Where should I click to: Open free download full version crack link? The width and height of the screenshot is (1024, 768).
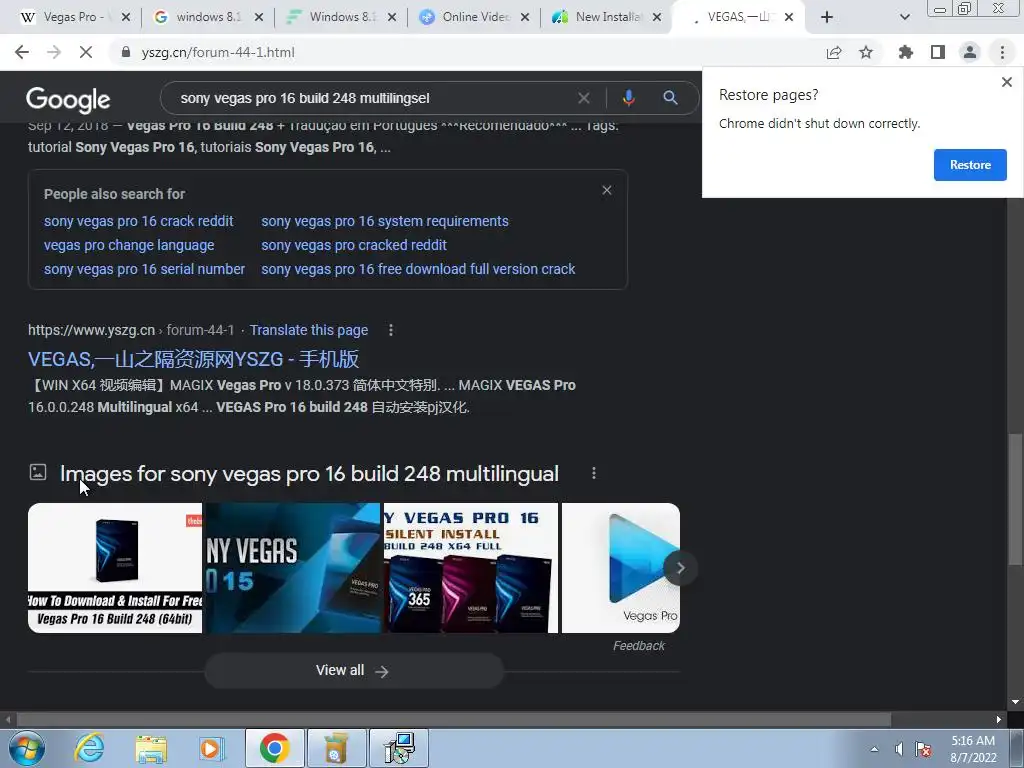tap(418, 269)
